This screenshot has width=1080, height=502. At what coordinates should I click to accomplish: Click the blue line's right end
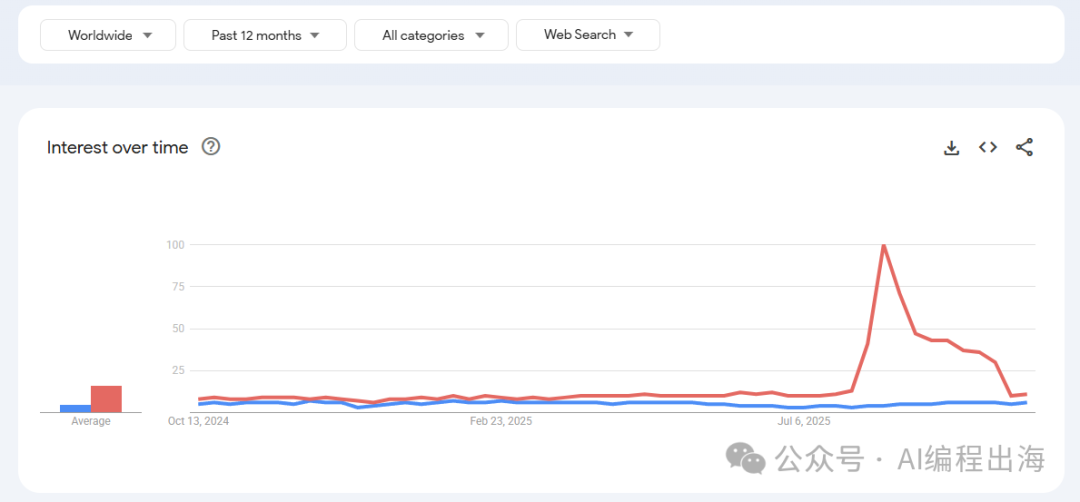(1026, 402)
